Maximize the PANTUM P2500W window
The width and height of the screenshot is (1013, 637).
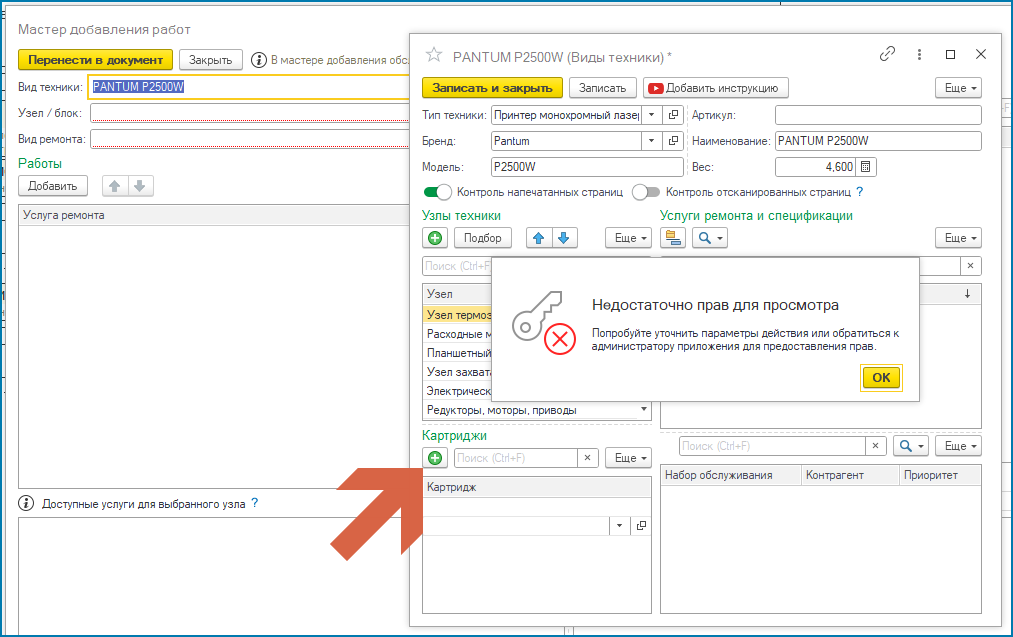pyautogui.click(x=950, y=55)
